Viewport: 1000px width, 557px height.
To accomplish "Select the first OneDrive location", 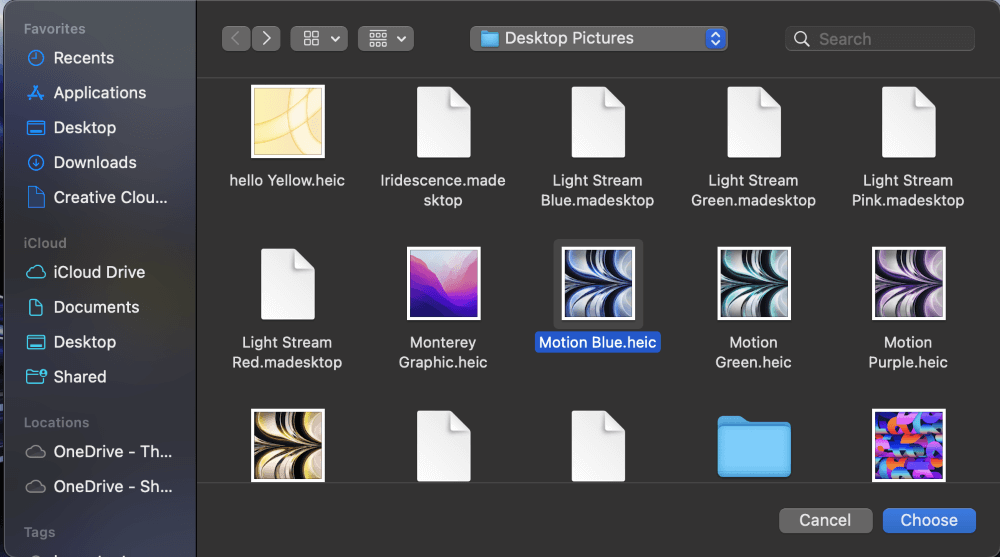I will pos(112,452).
